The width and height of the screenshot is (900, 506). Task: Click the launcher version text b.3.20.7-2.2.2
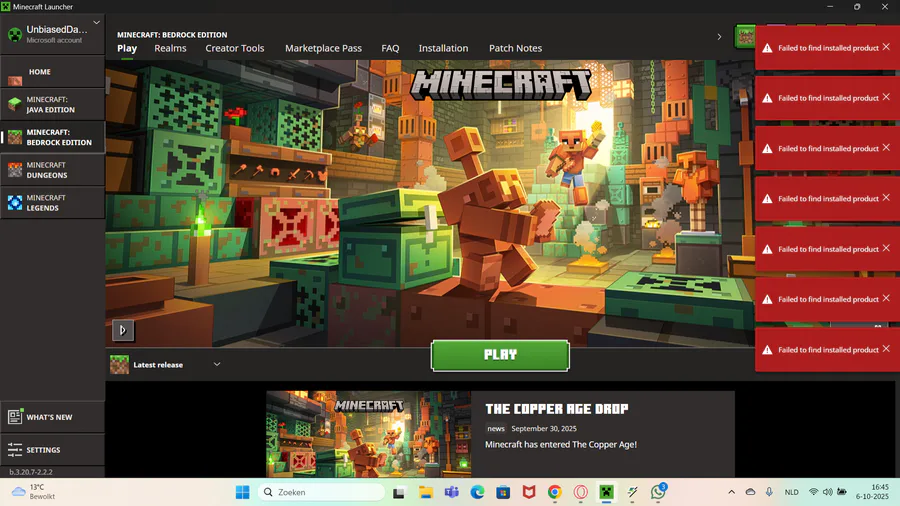(x=31, y=472)
